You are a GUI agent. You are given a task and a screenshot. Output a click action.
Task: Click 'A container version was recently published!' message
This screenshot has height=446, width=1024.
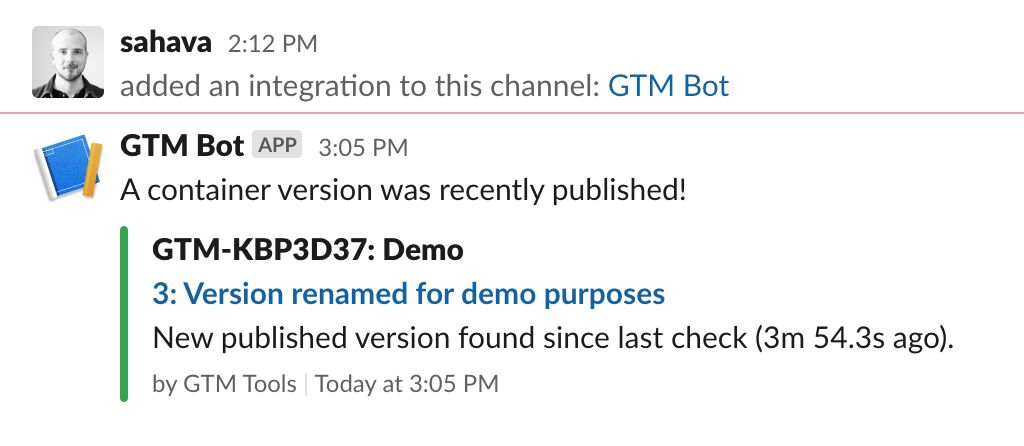(404, 191)
